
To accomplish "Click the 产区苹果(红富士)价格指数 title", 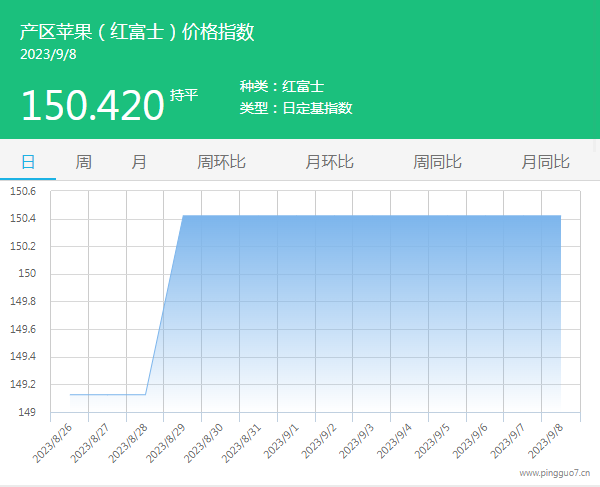I will click(x=137, y=32).
